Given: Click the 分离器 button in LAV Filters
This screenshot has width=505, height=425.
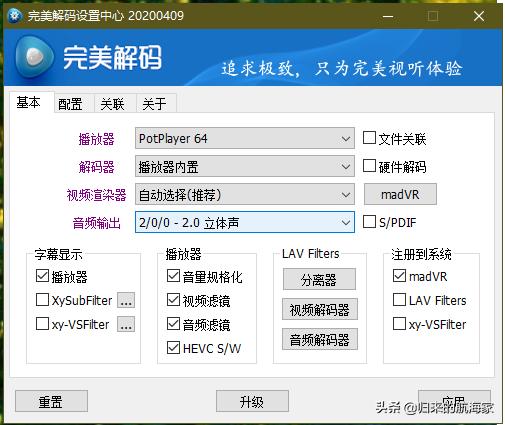Looking at the screenshot, I should (x=319, y=279).
